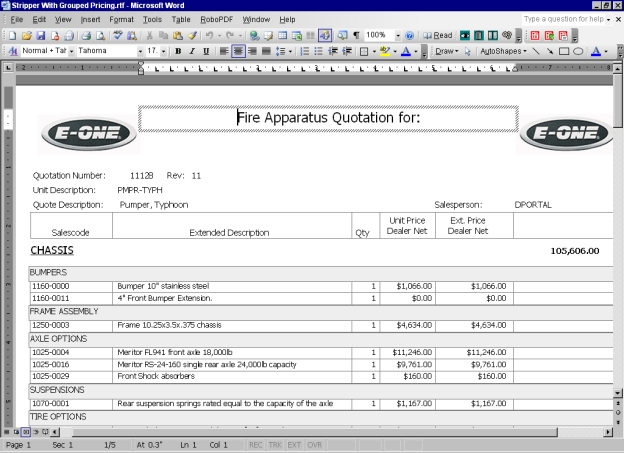Switch to Reading layout with Read button
This screenshot has height=453, width=624.
(438, 36)
